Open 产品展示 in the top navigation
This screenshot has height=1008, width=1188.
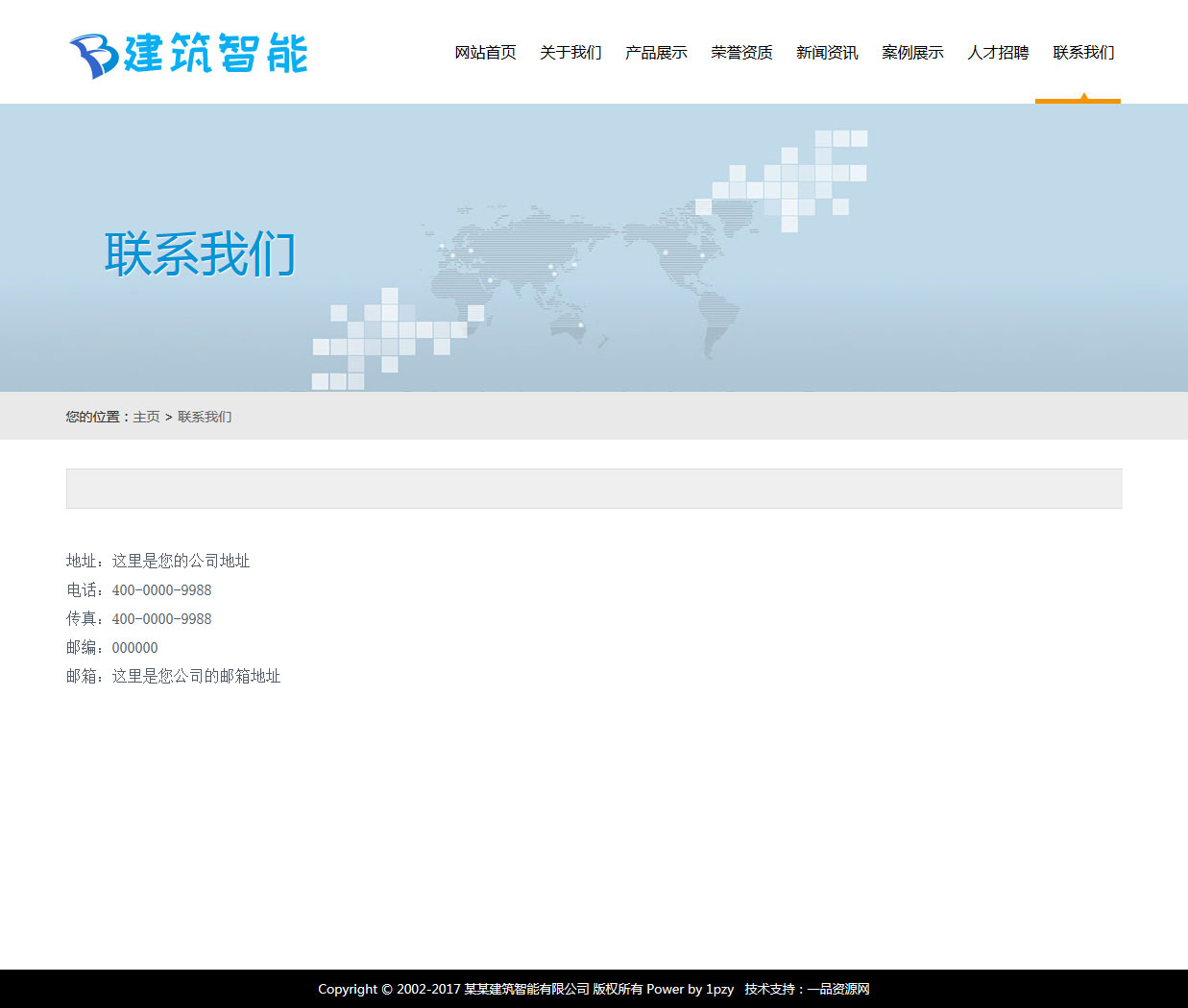656,53
